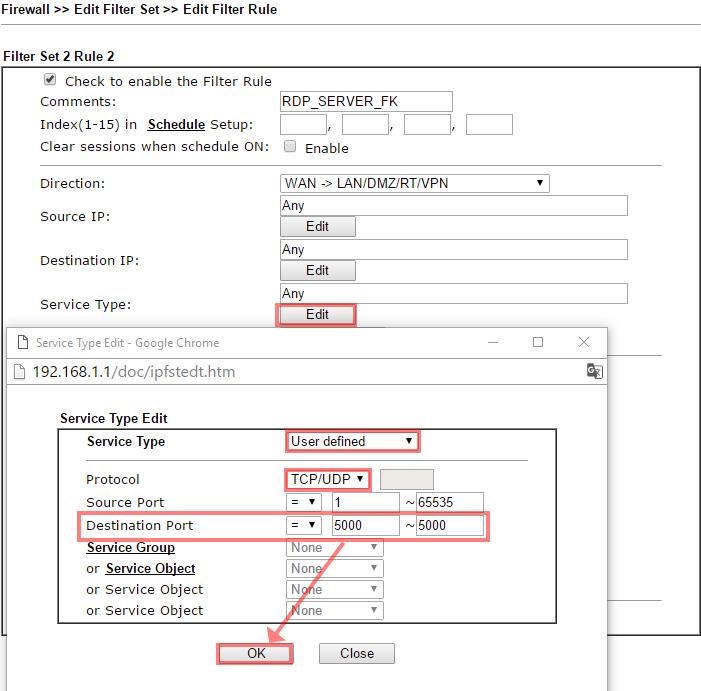
Task: Click OK to save service type
Action: (x=256, y=653)
